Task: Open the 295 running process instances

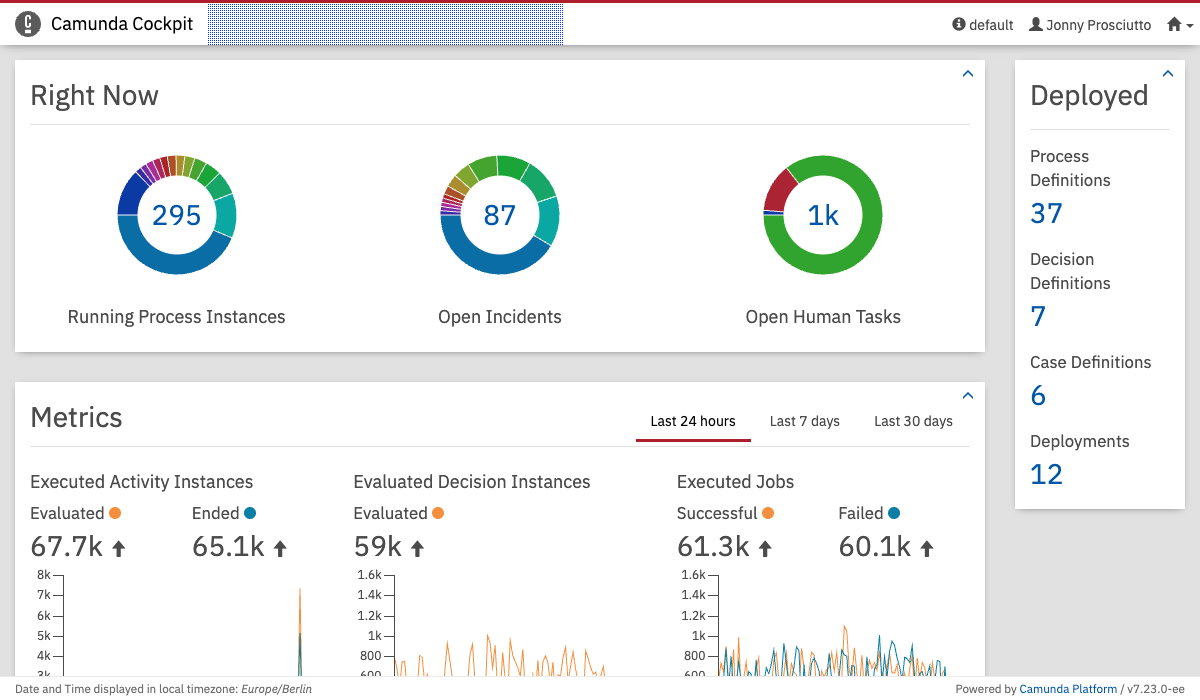Action: tap(177, 215)
